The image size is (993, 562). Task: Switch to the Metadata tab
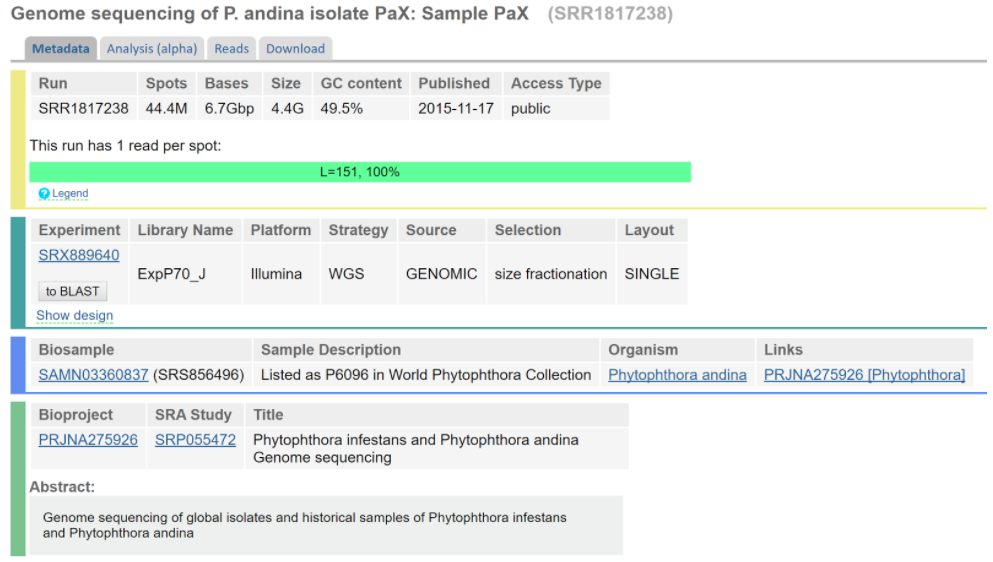coord(61,49)
